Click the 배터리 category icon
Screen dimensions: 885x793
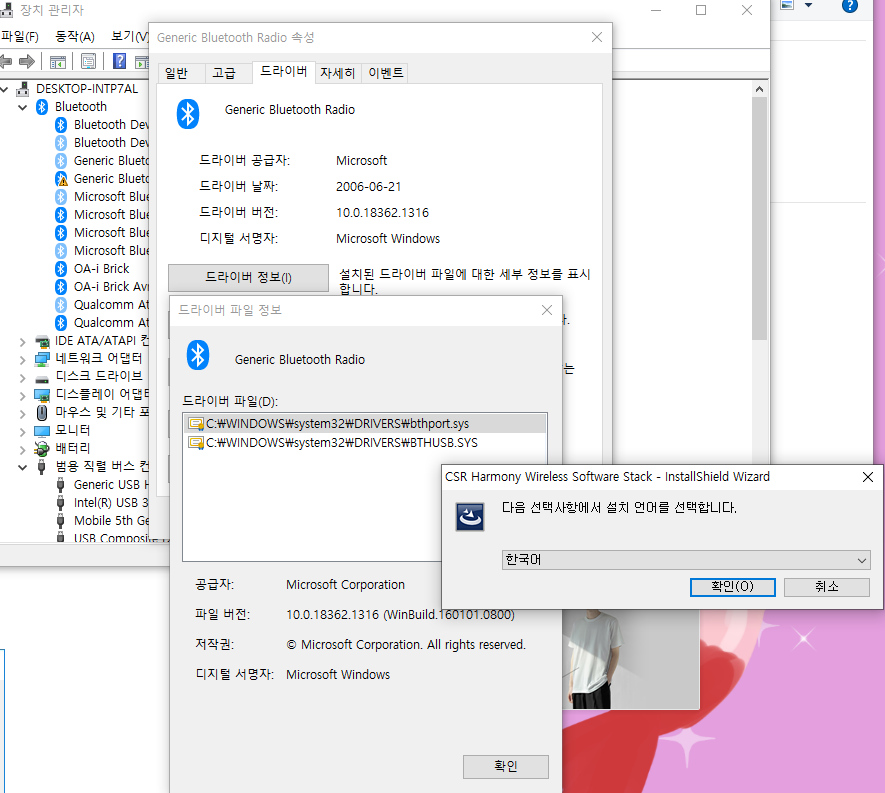(42, 449)
